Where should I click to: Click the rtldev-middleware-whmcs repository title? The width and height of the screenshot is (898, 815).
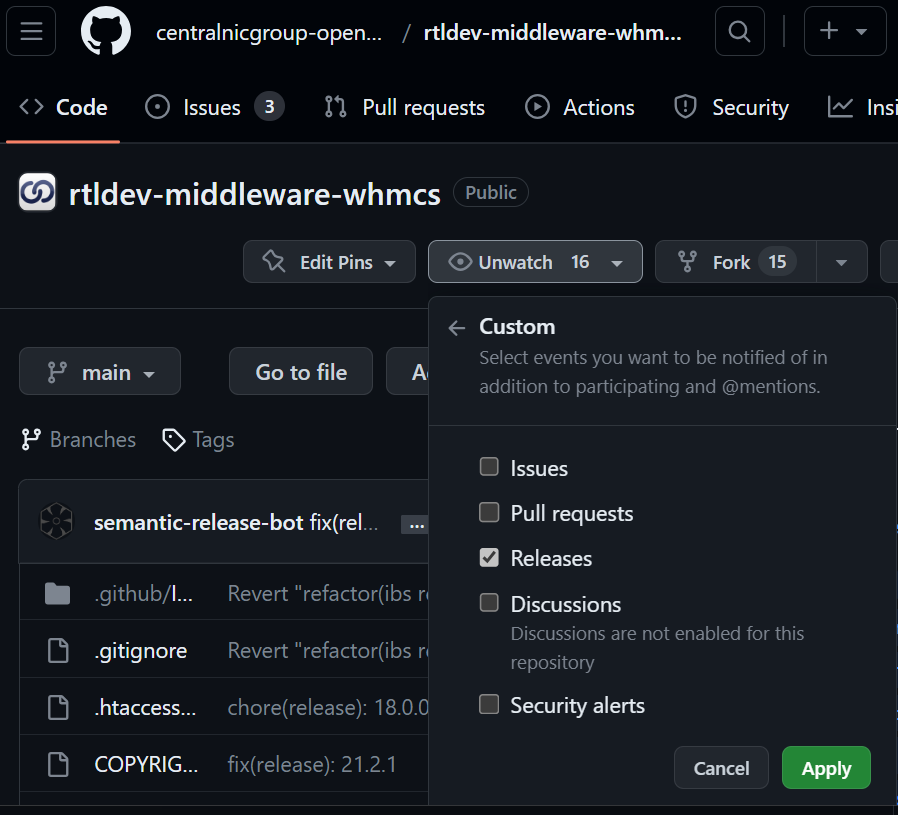pos(254,194)
